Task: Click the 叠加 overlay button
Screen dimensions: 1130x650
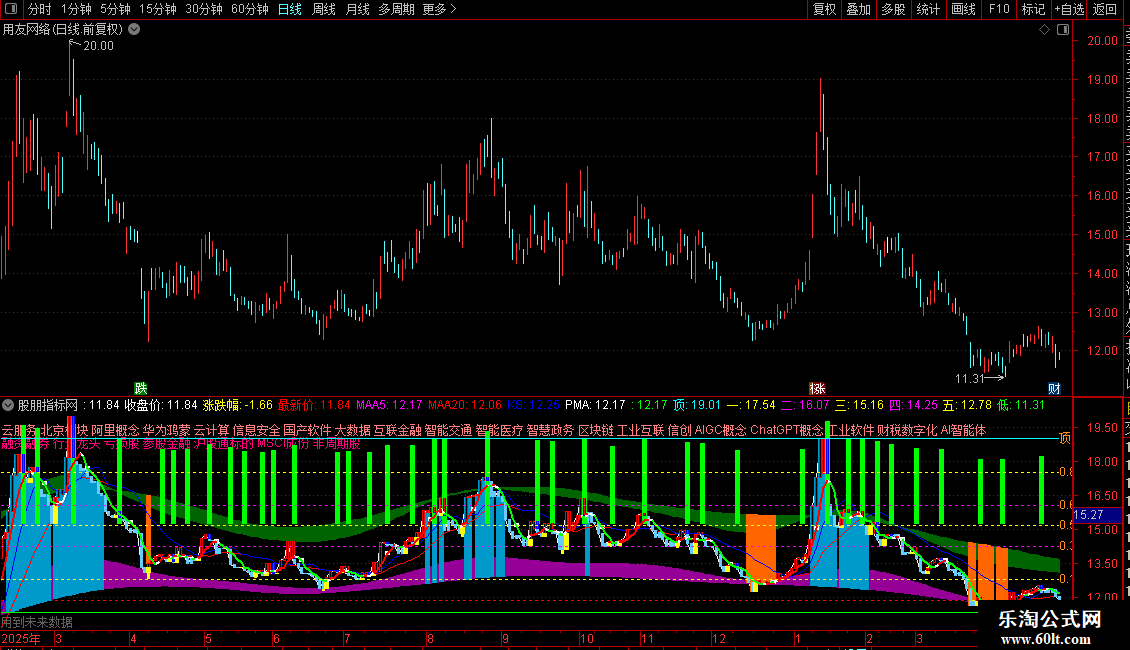Action: (x=858, y=9)
